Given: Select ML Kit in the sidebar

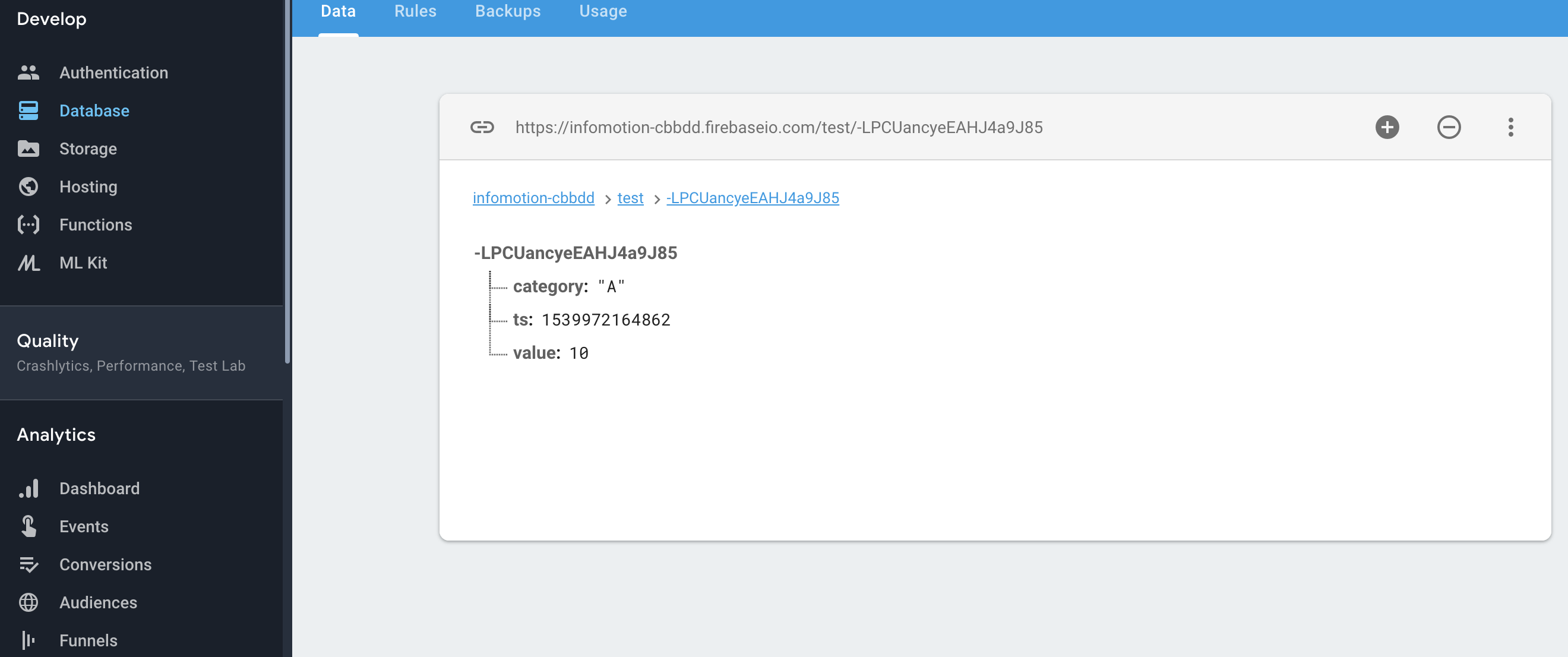Looking at the screenshot, I should tap(83, 263).
